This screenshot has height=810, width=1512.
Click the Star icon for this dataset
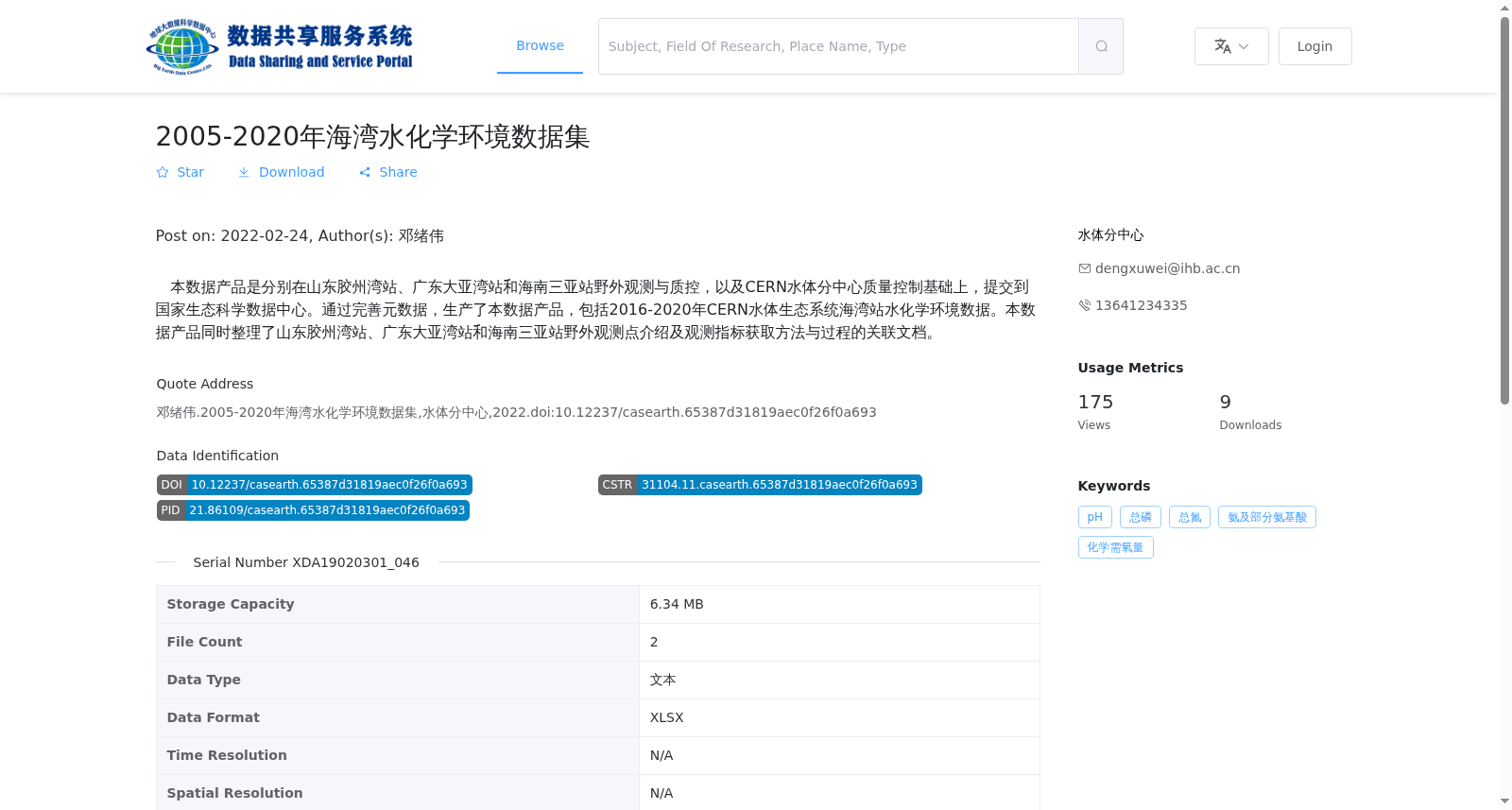point(163,172)
